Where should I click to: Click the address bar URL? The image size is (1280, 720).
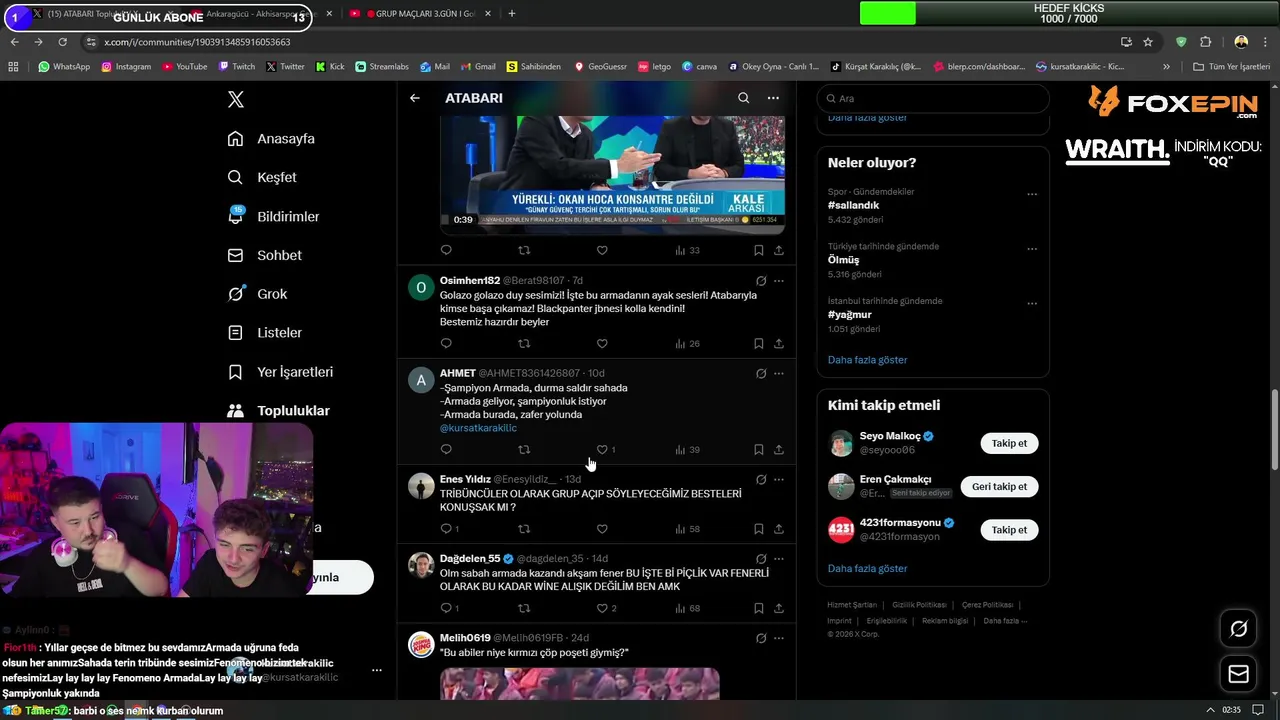point(196,42)
